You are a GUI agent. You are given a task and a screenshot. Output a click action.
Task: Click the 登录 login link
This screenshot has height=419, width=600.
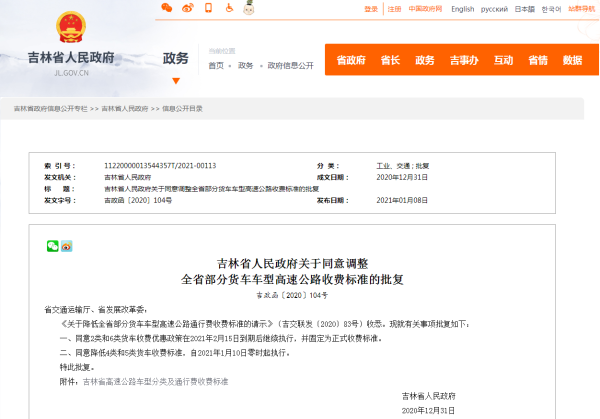pyautogui.click(x=371, y=9)
